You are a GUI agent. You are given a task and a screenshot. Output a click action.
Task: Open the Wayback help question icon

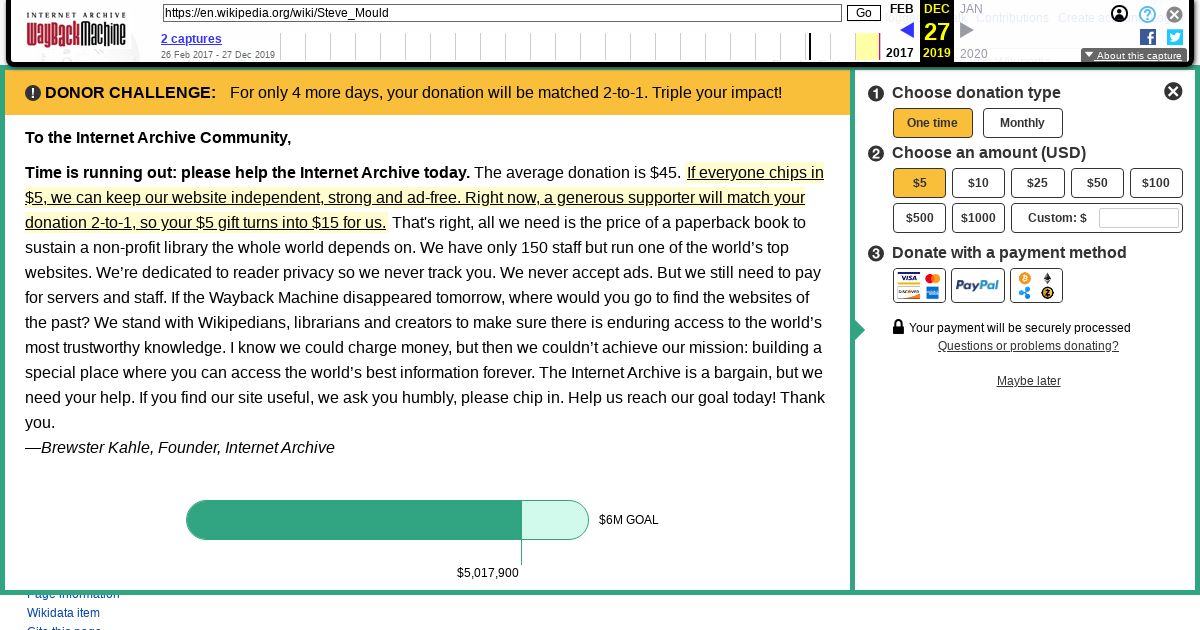[x=1147, y=14]
